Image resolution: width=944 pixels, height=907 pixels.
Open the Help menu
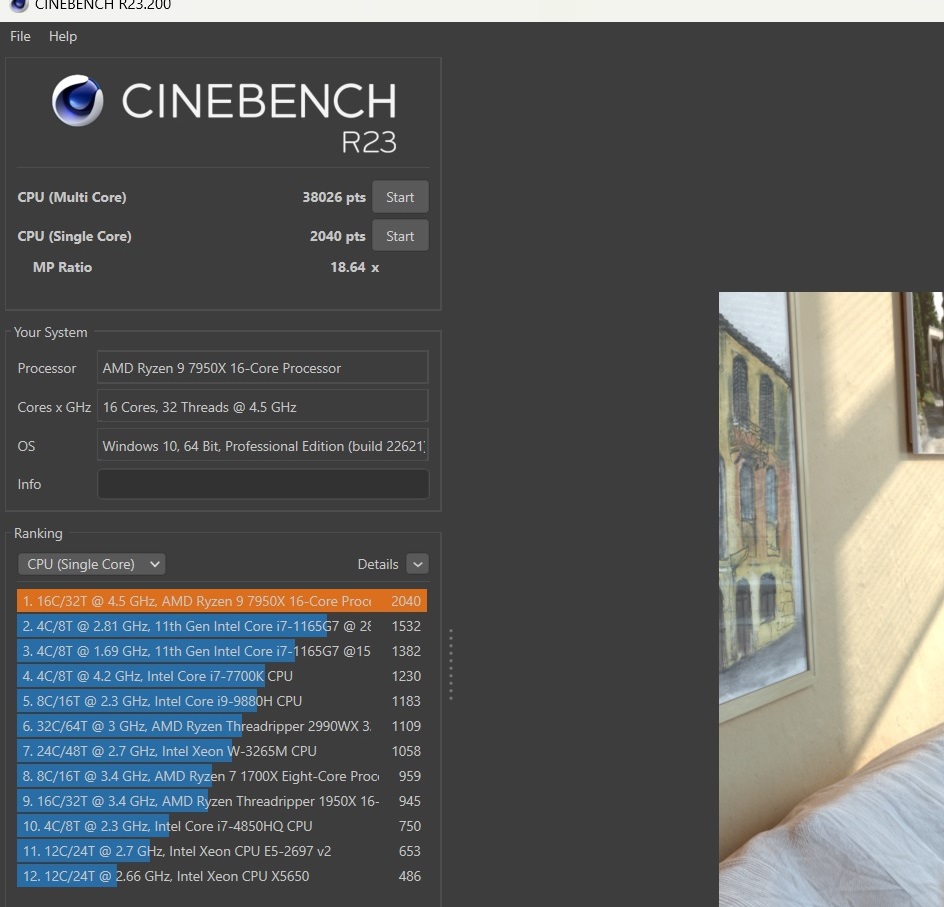(x=63, y=36)
